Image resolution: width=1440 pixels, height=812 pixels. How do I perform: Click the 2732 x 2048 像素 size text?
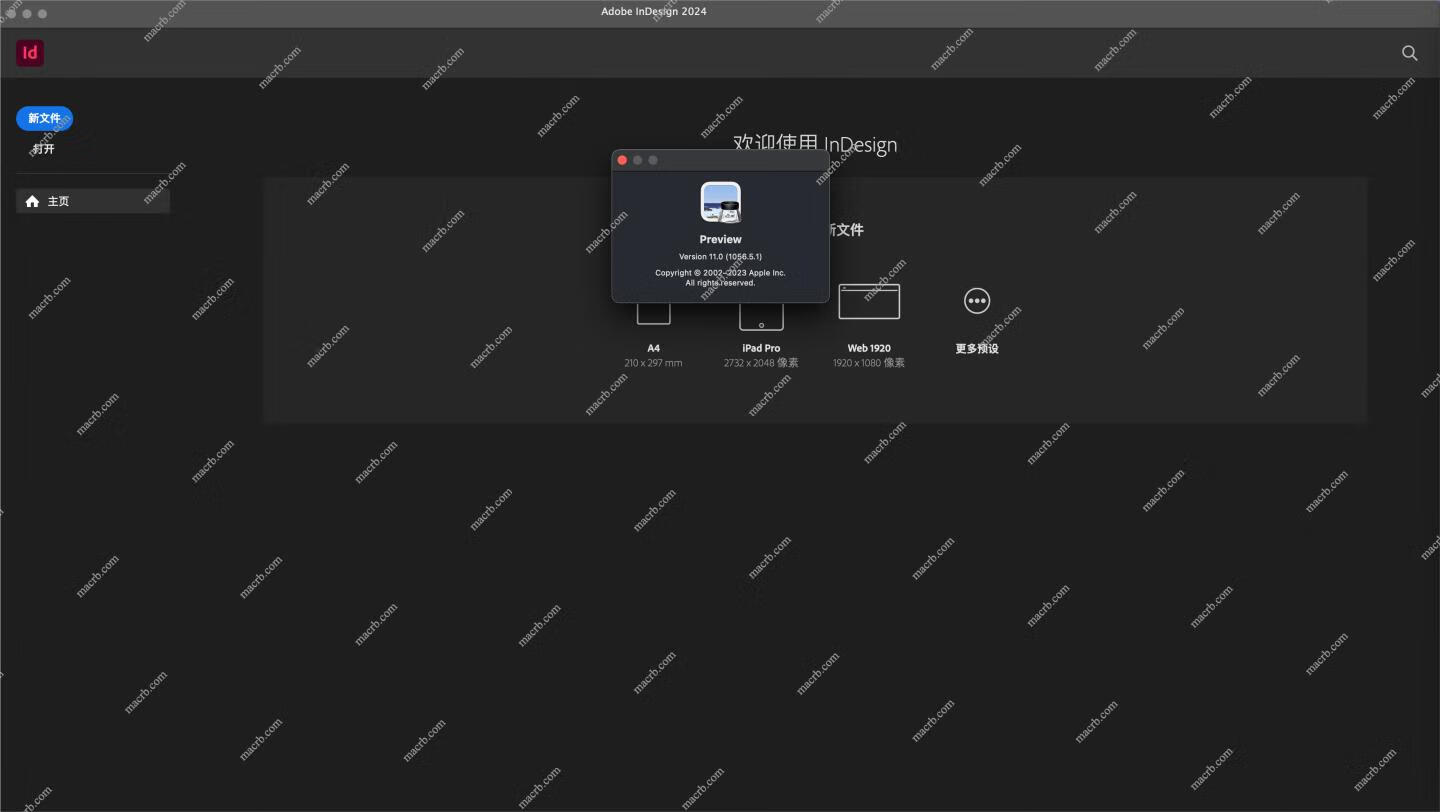pos(761,363)
